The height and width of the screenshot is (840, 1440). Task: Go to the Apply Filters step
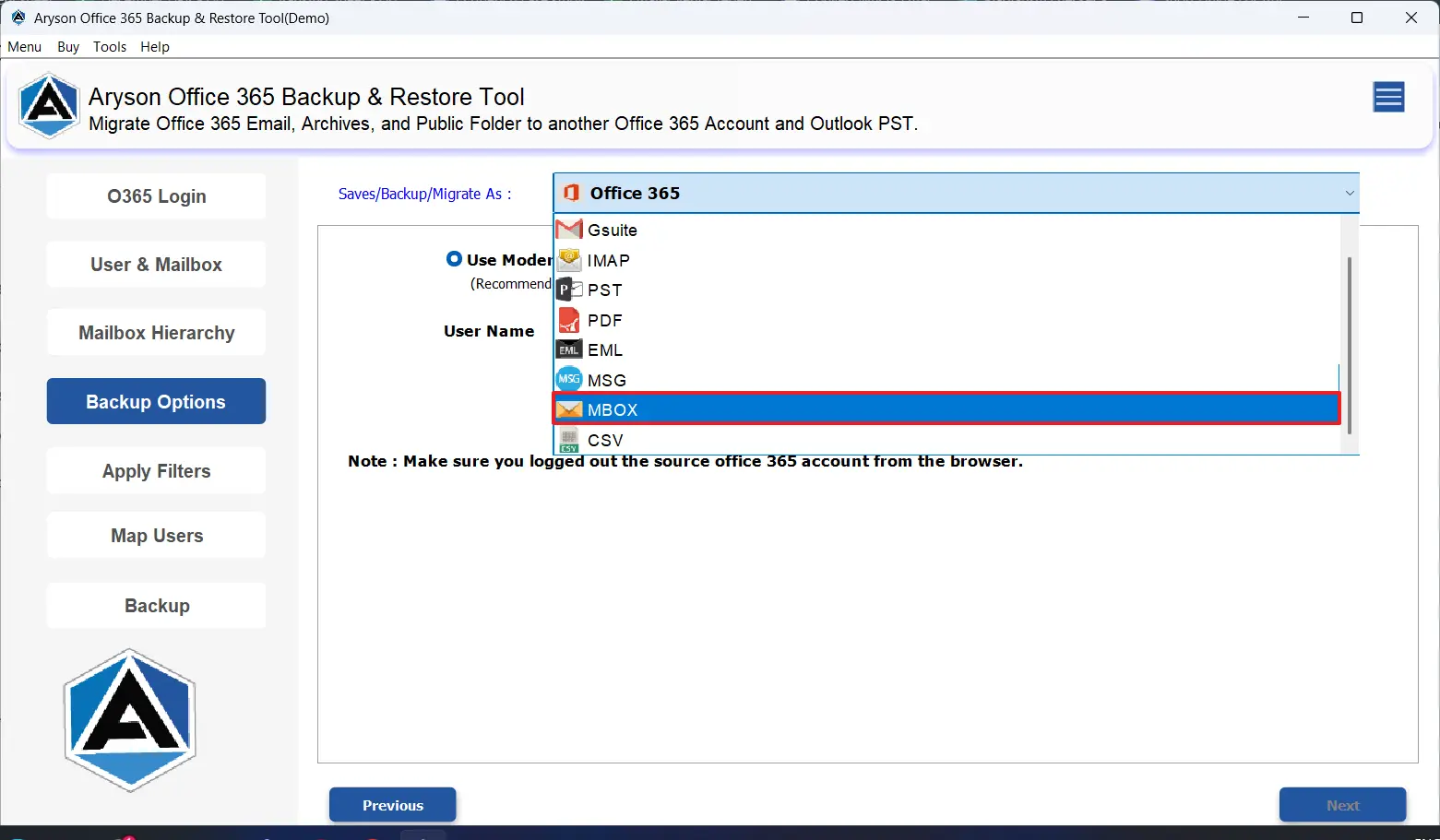pos(156,471)
